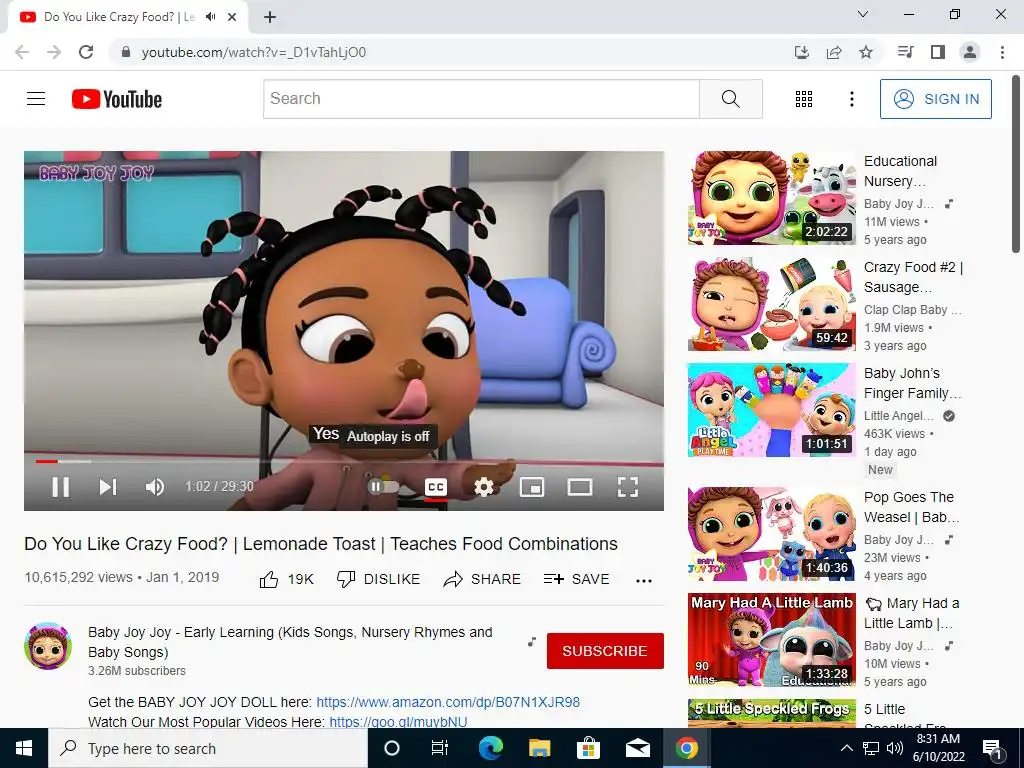The image size is (1024, 768).
Task: Click the SHARE button
Action: pos(482,579)
